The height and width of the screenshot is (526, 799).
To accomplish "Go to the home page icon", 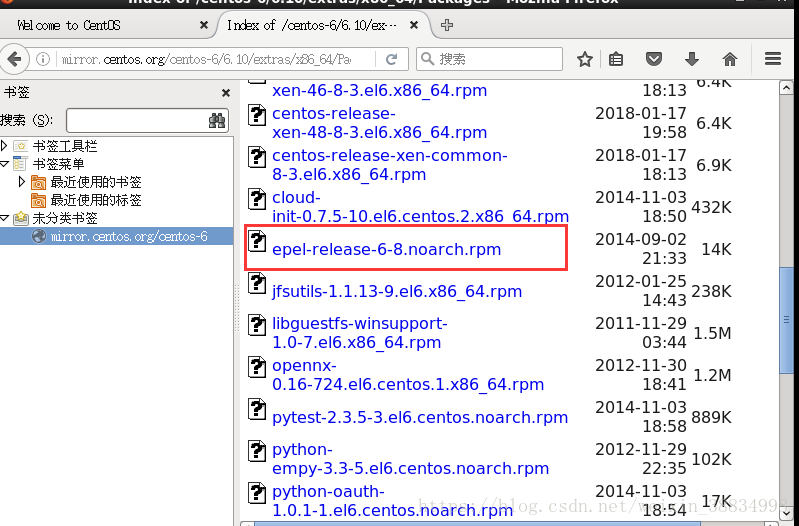I will (x=730, y=59).
